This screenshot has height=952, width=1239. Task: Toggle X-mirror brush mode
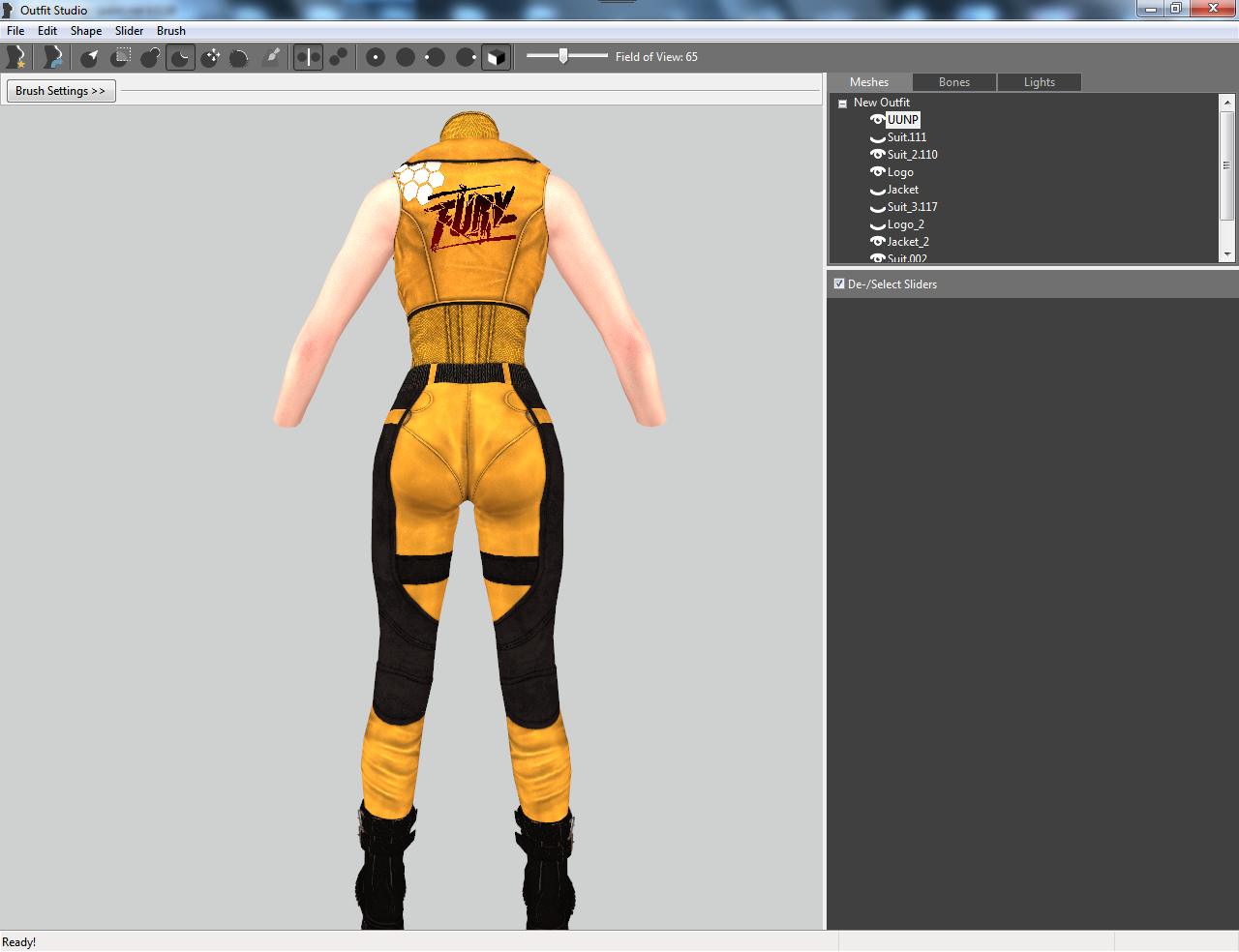point(308,57)
